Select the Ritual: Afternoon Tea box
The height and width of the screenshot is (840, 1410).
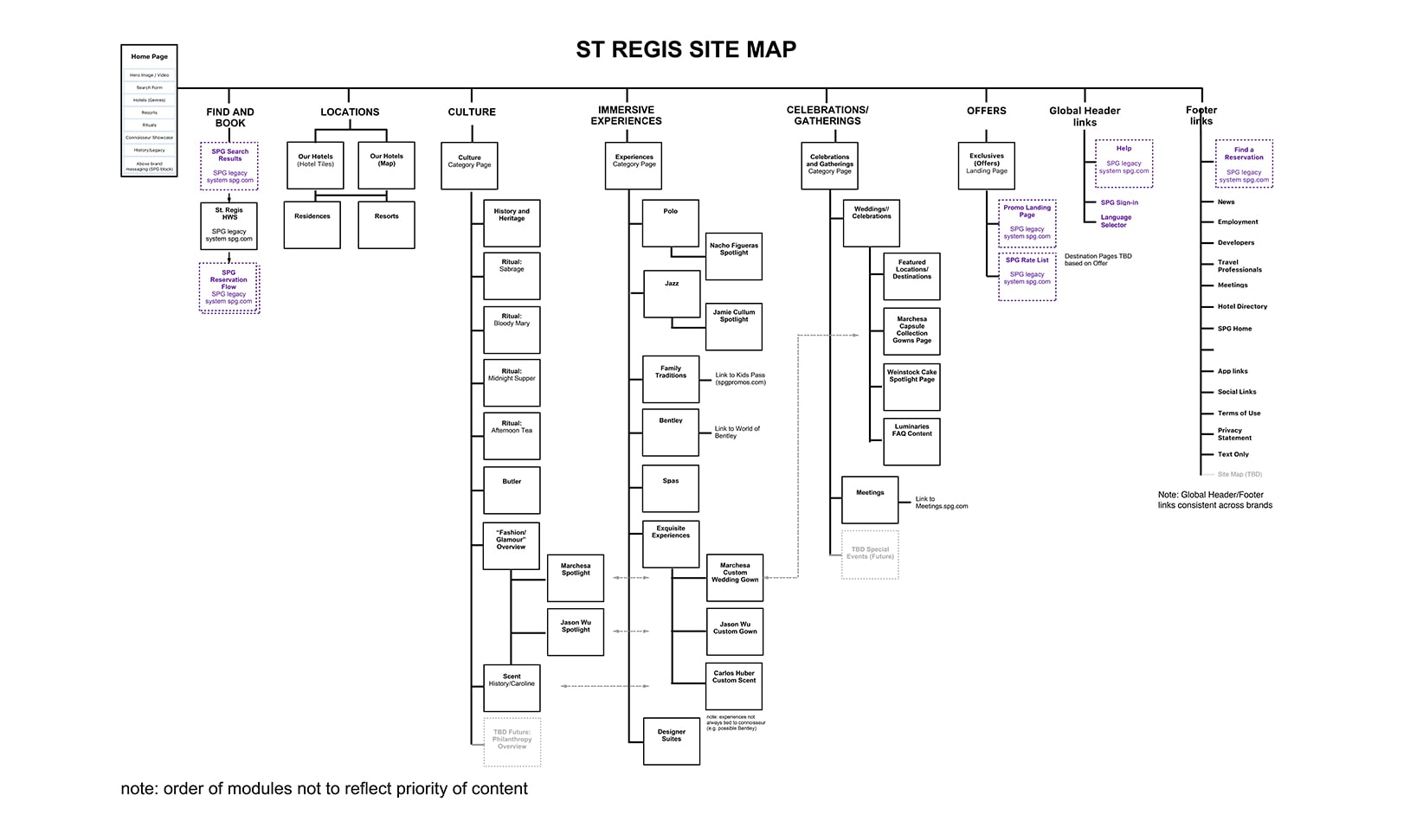512,436
